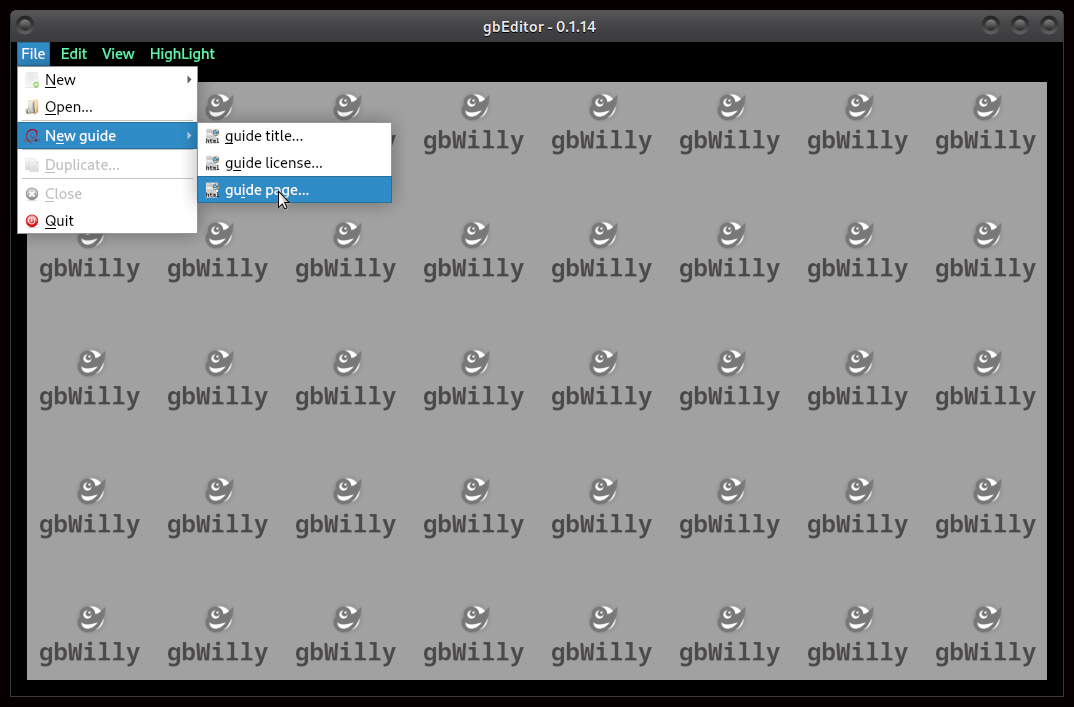1074x707 pixels.
Task: Open the Edit menu
Action: (74, 54)
